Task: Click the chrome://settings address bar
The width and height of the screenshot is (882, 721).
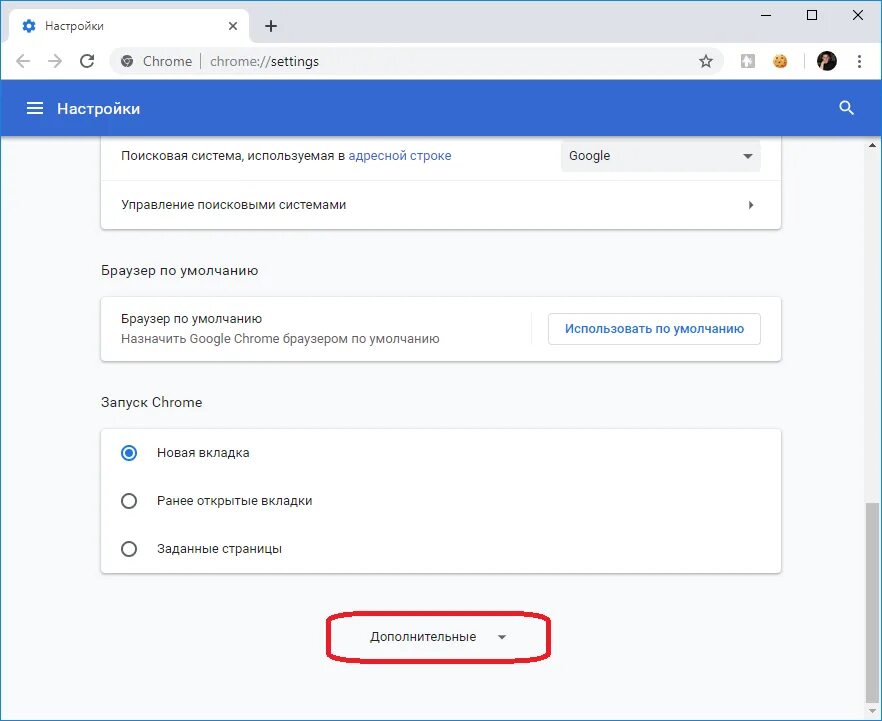Action: pyautogui.click(x=416, y=61)
